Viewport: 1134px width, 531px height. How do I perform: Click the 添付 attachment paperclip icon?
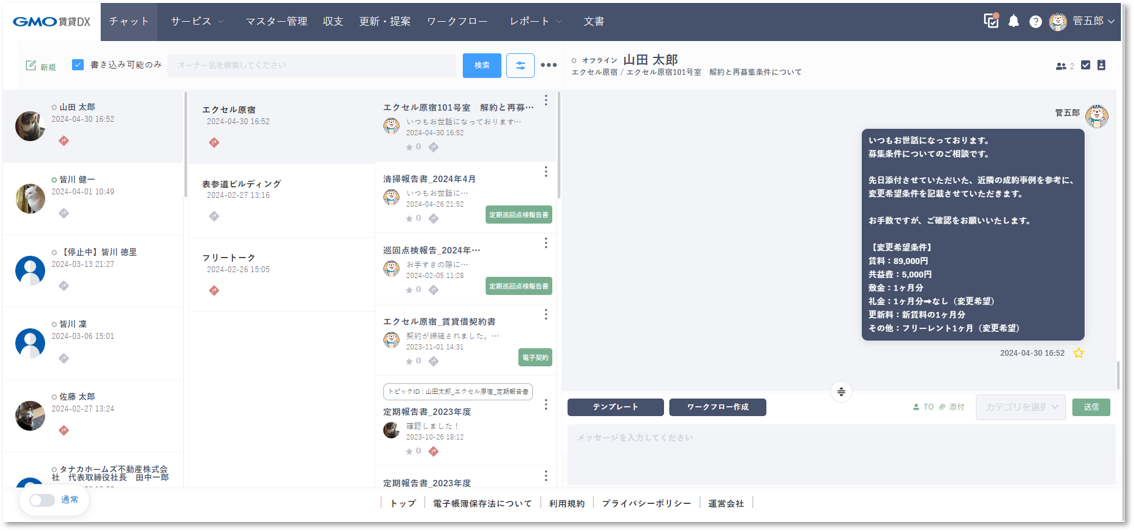click(x=943, y=407)
